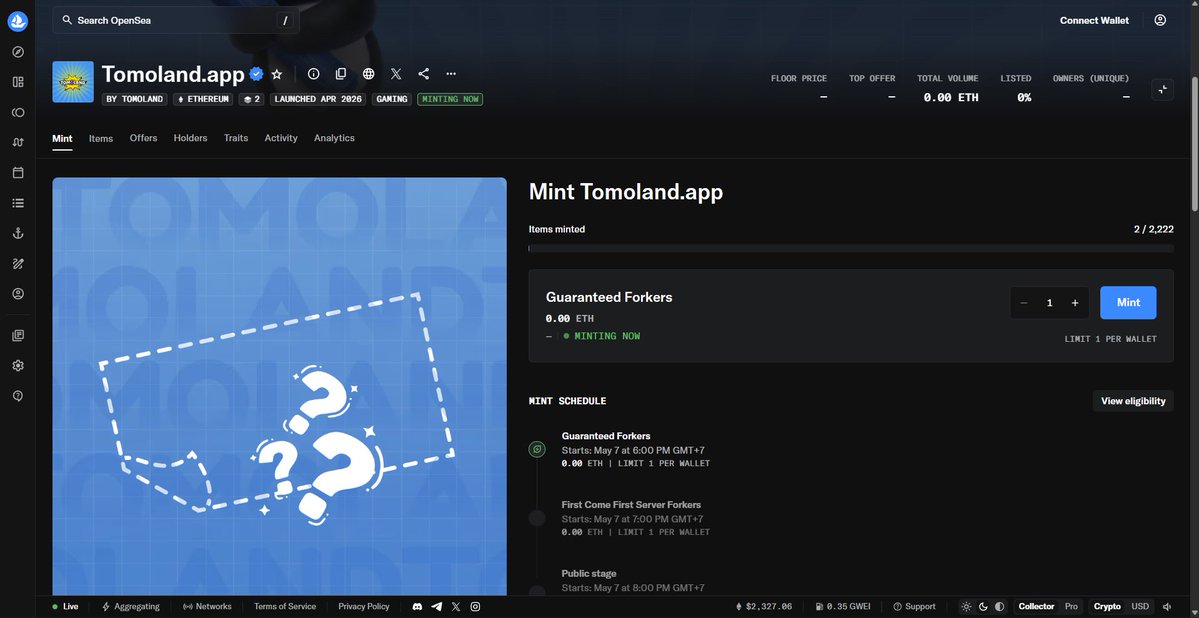The width and height of the screenshot is (1199, 618).
Task: Copy the collection address with the copy icon
Action: point(341,73)
